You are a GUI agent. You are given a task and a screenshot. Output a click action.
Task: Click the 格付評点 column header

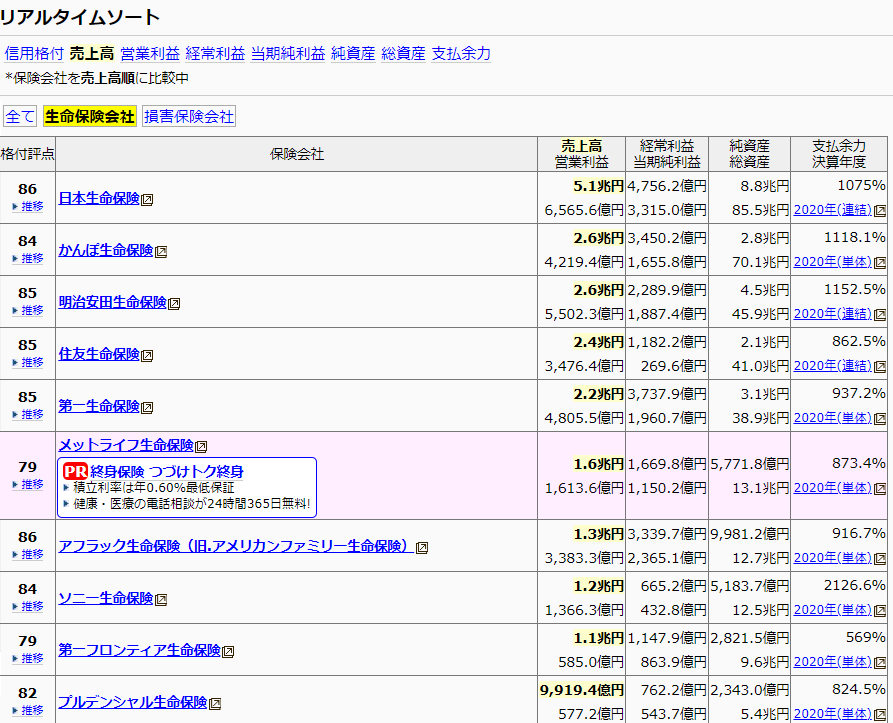(x=27, y=154)
